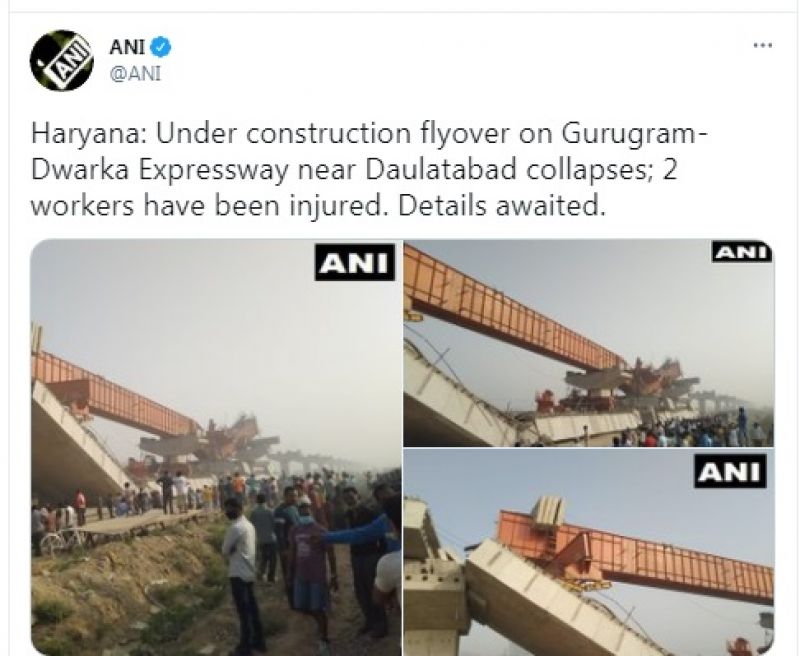800x656 pixels.
Task: Click the ANI watermark on left photo
Action: coord(355,262)
